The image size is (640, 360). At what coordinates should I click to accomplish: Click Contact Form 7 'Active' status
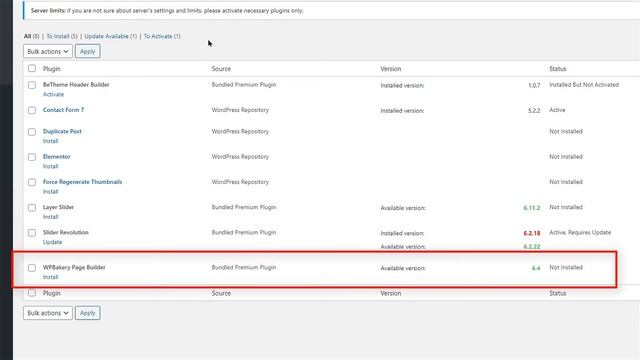pyautogui.click(x=557, y=110)
